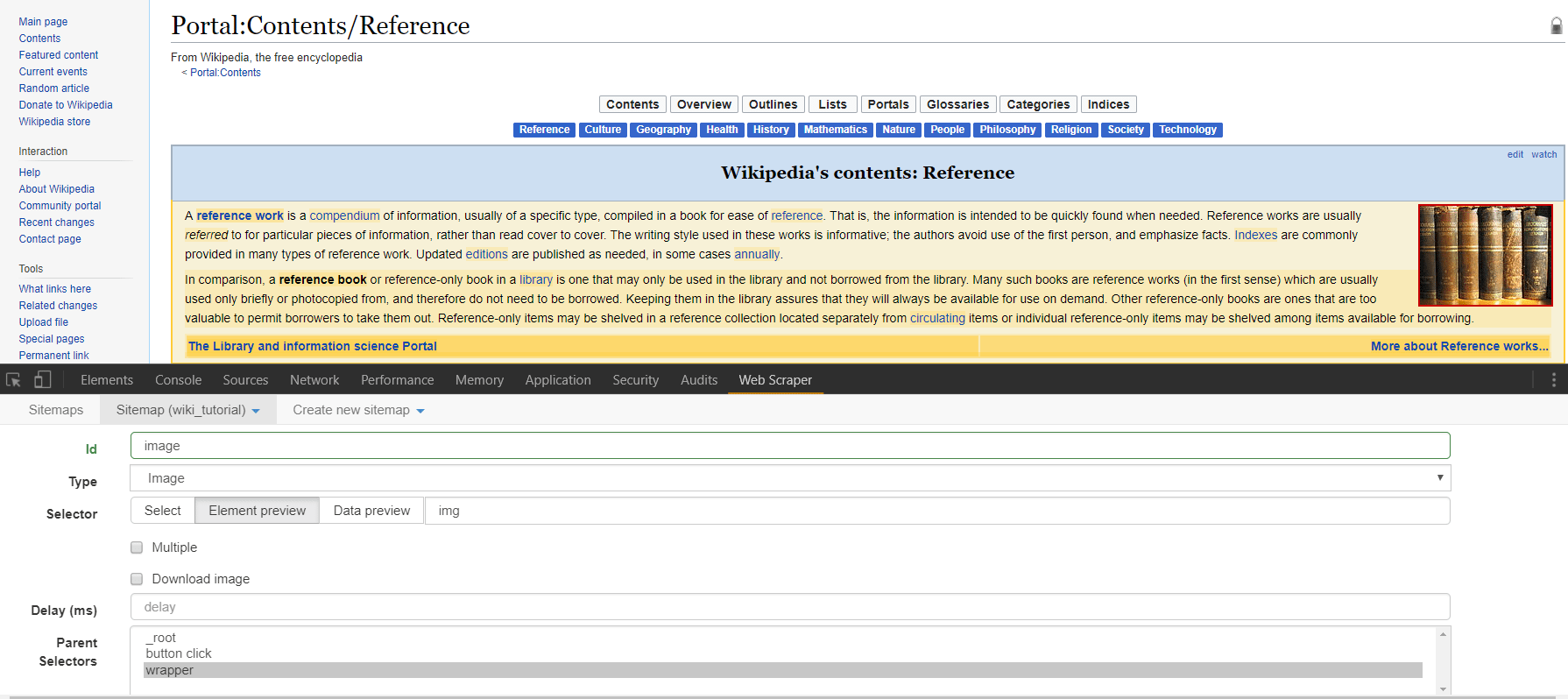Switch to the Elements tab
This screenshot has width=1568, height=699.
[x=107, y=380]
